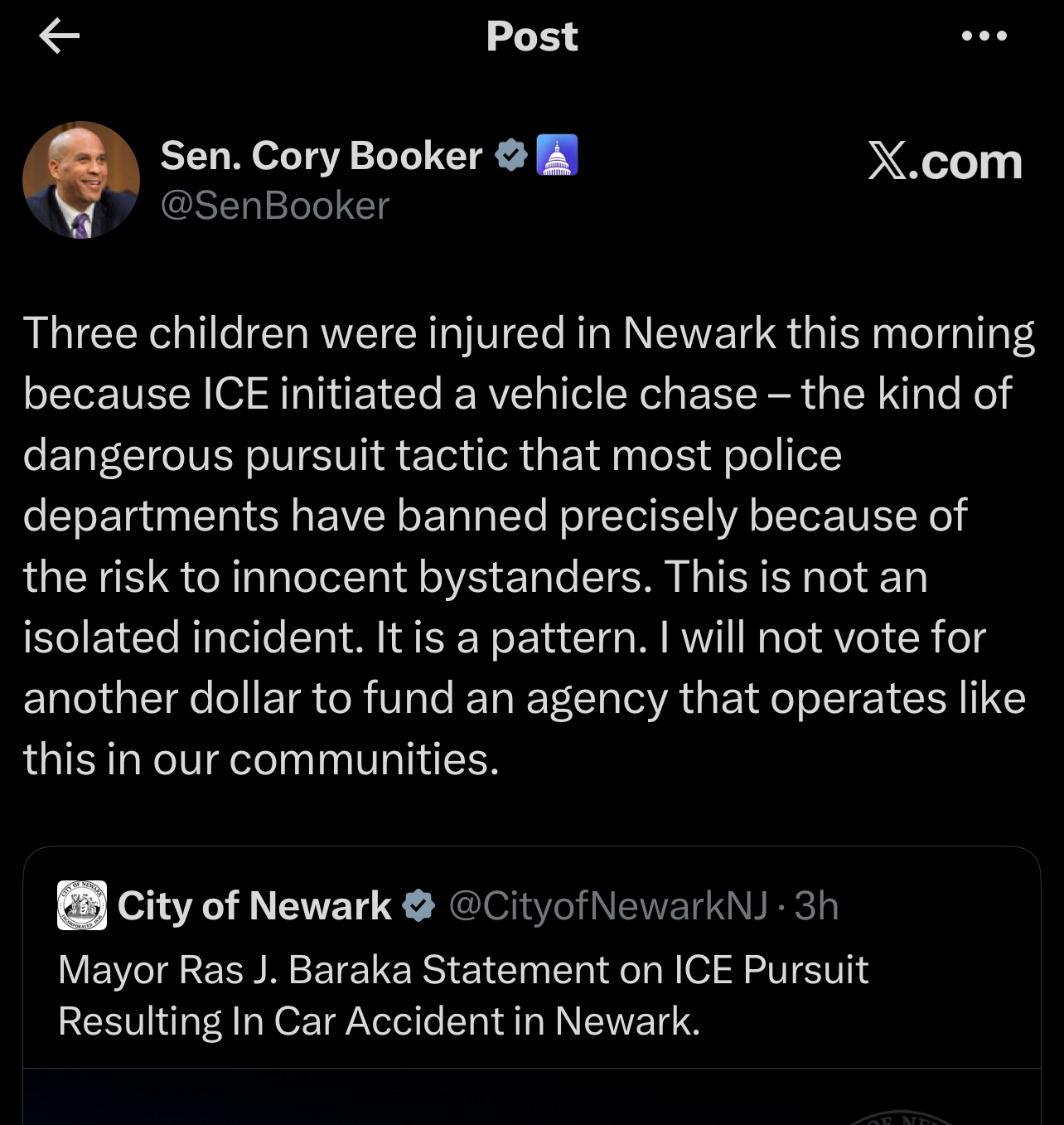Open the three-dot more options menu
The width and height of the screenshot is (1064, 1125).
(x=984, y=36)
